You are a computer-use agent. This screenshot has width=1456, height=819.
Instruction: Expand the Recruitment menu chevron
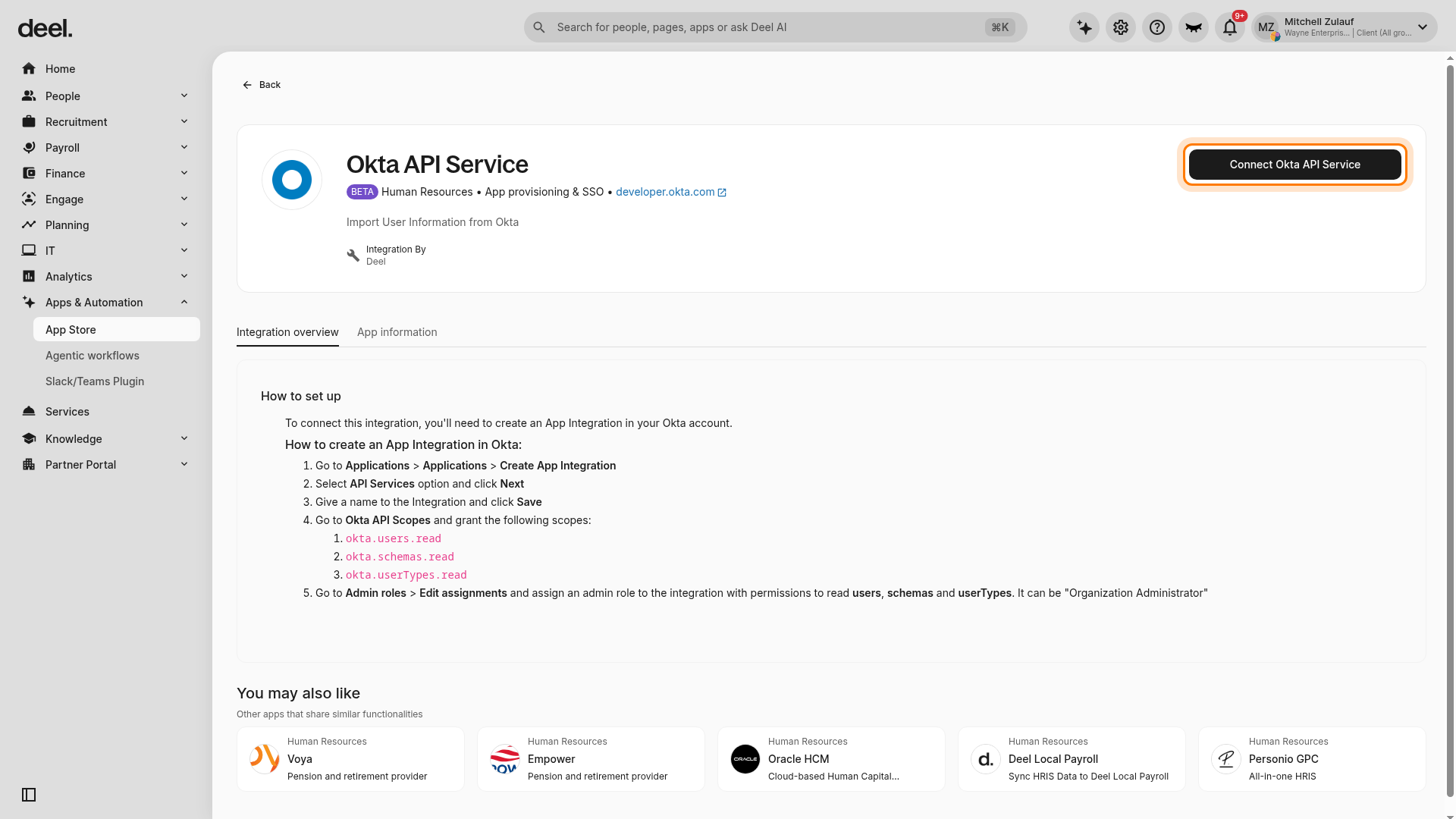(184, 121)
